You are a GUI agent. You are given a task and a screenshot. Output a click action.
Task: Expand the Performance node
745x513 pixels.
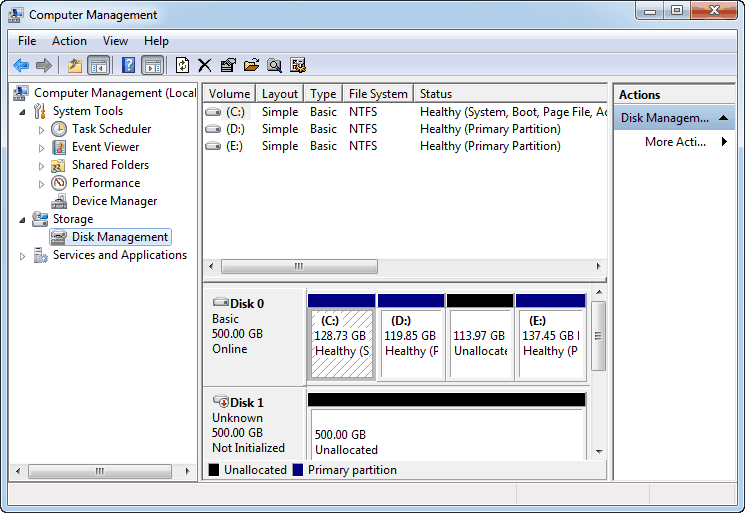coord(41,184)
